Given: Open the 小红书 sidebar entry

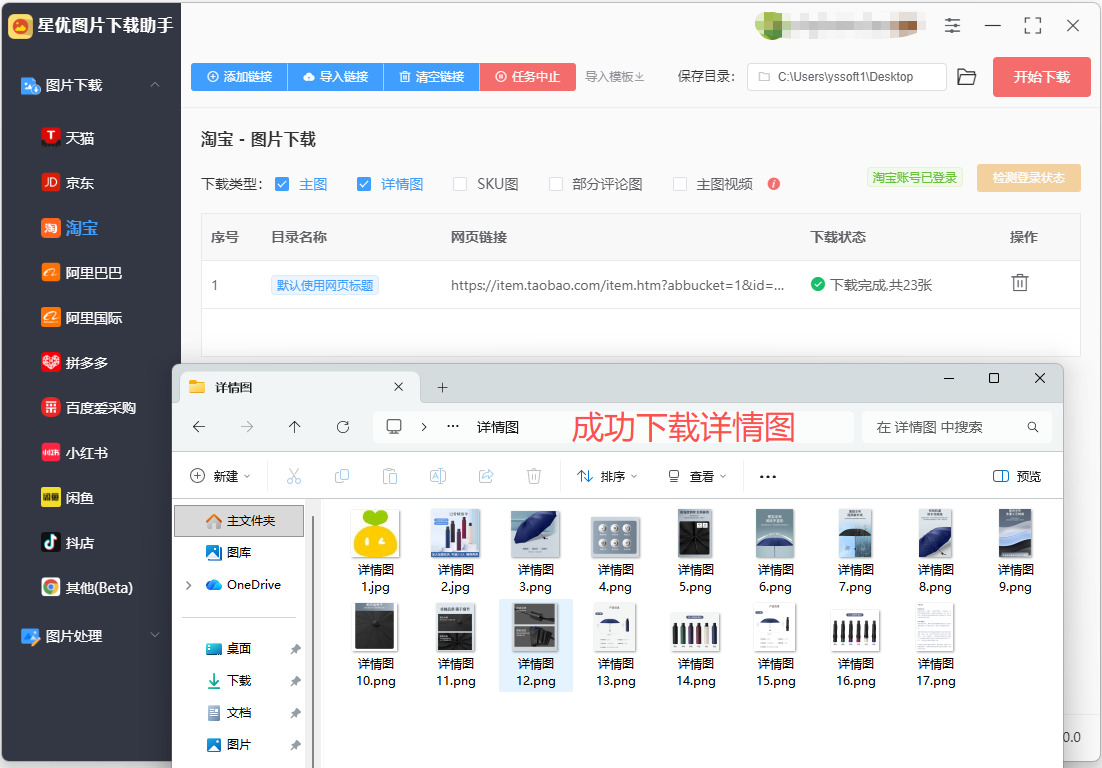Looking at the screenshot, I should coord(74,453).
